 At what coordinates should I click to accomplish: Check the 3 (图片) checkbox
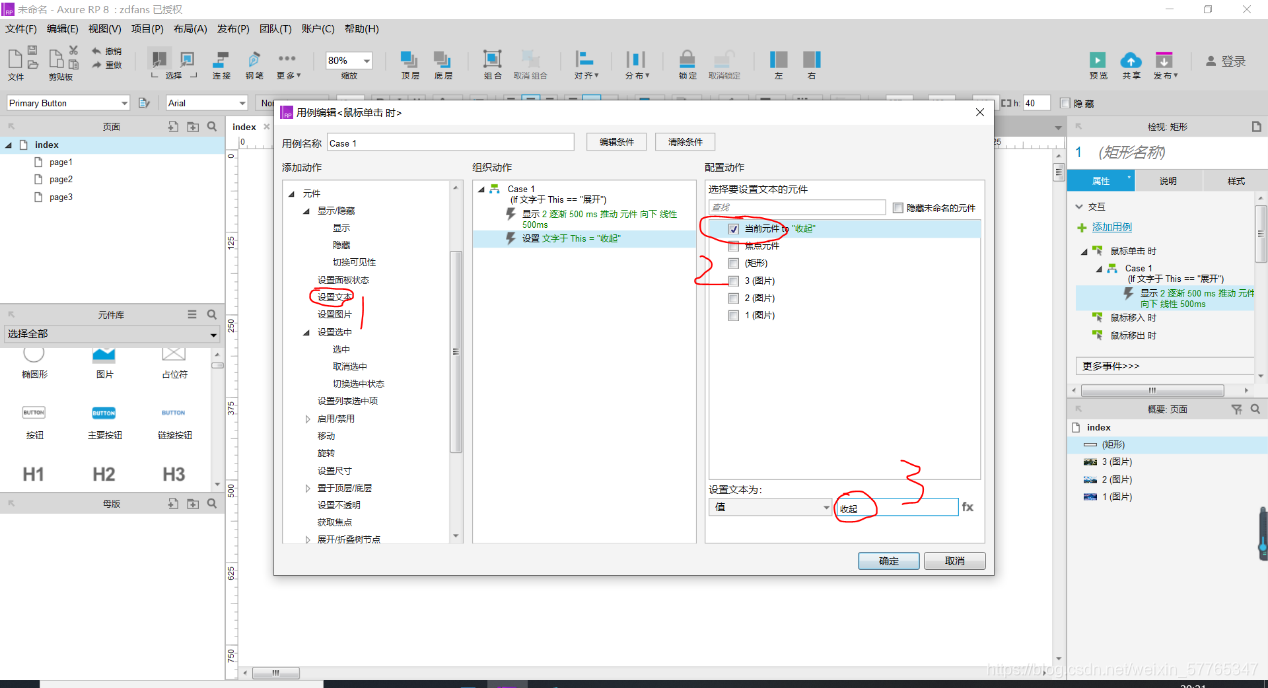[x=733, y=281]
